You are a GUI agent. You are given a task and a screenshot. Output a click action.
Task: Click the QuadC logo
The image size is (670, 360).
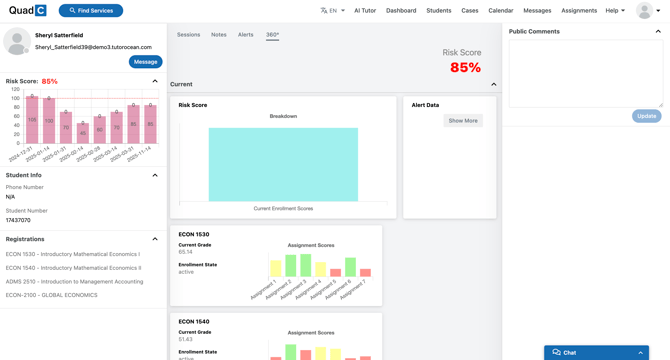click(27, 10)
